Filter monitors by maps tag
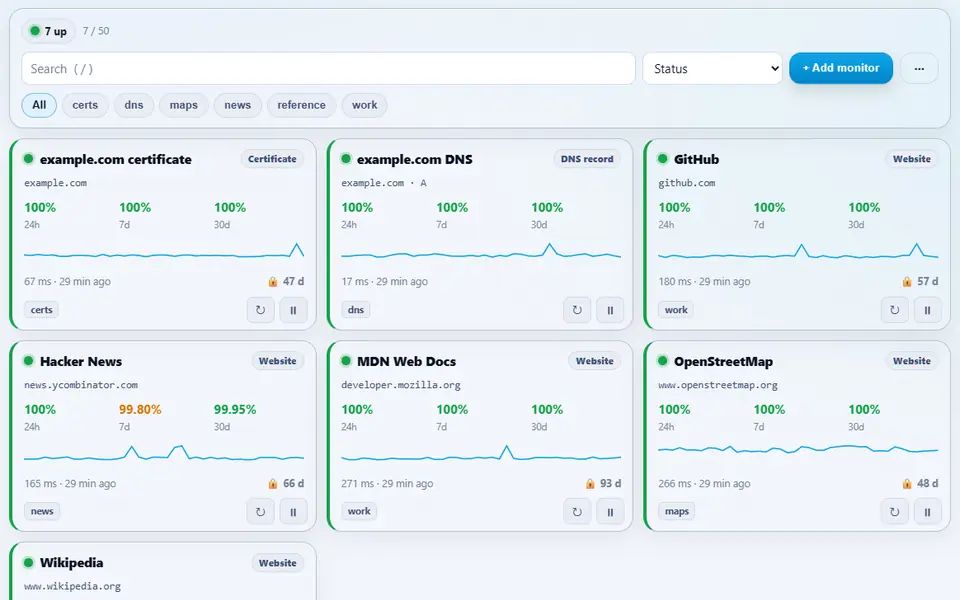The width and height of the screenshot is (960, 600). pyautogui.click(x=184, y=105)
